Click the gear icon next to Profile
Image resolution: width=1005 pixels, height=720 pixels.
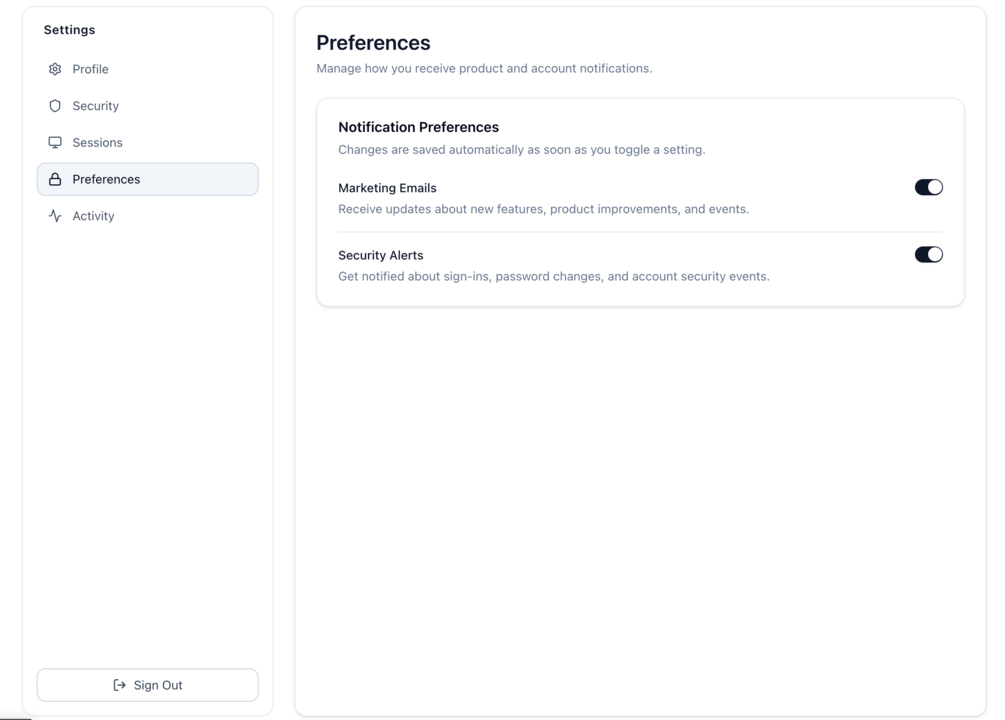point(55,69)
